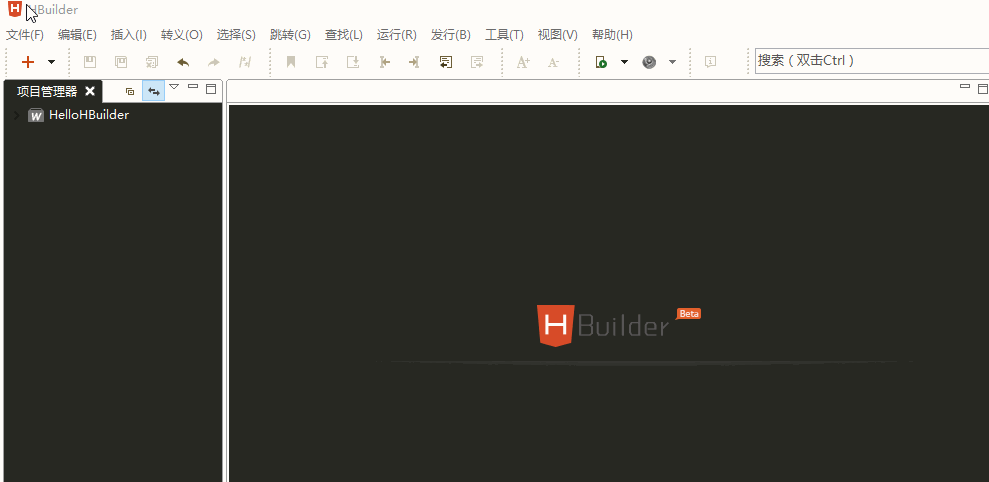Decrease font size with A- icon
Image resolution: width=989 pixels, height=482 pixels.
553,62
